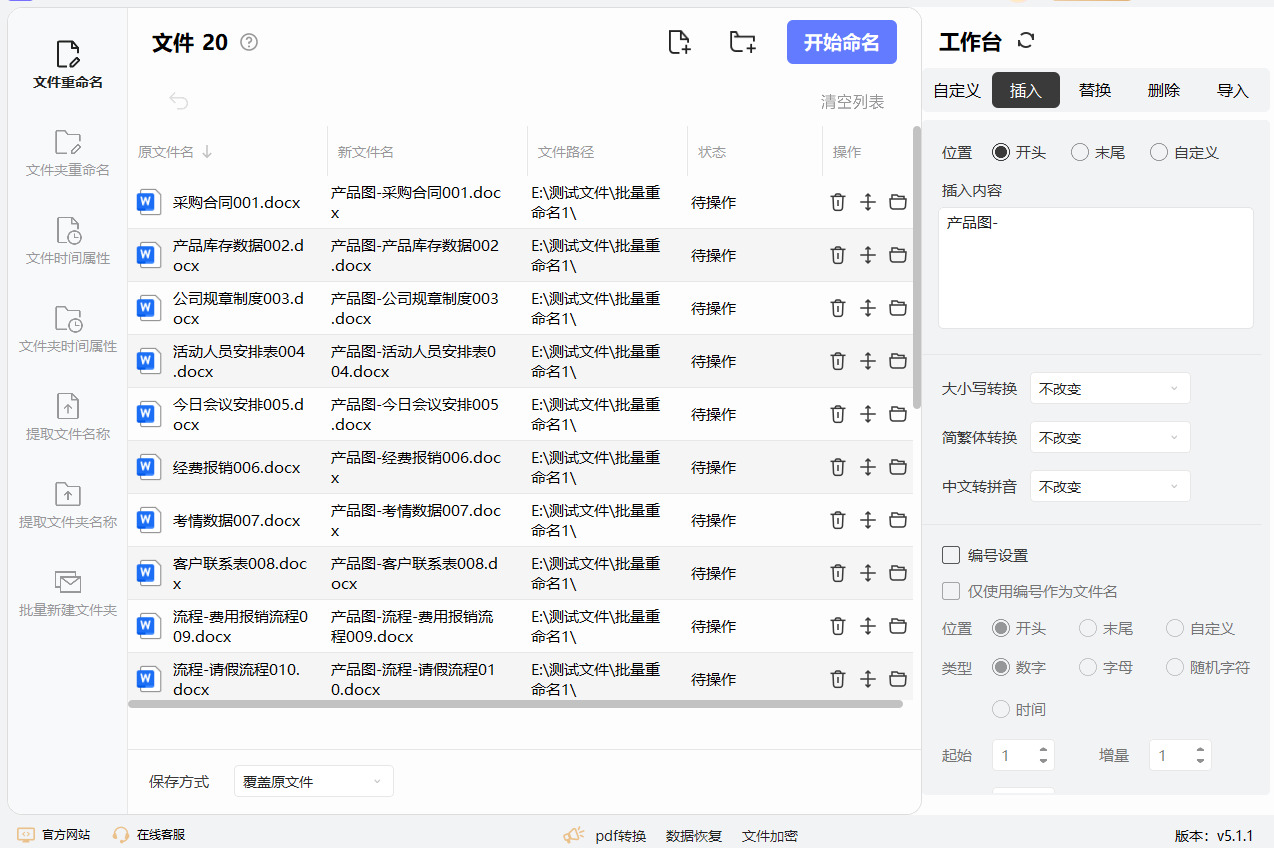Expand the 大小写转换 dropdown
Viewport: 1274px width, 848px height.
coord(1110,388)
